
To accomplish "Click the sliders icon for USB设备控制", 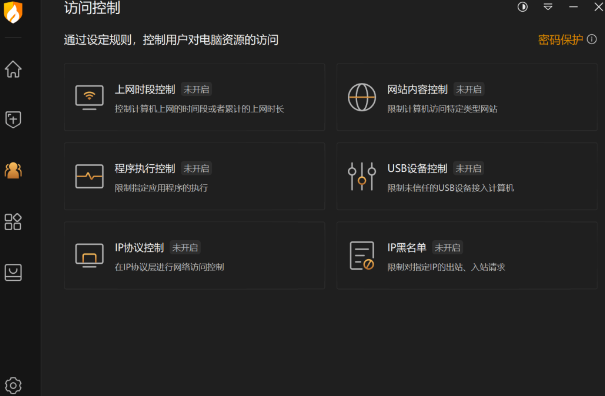I will (362, 176).
